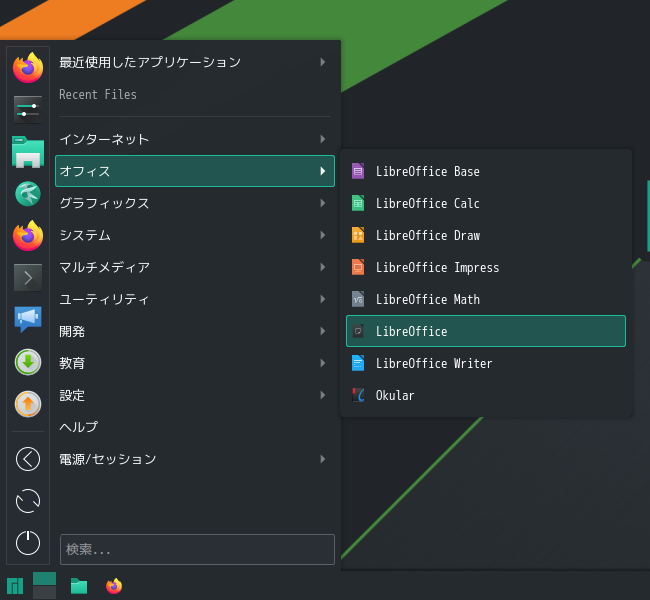Launch Firefox from the taskbar
The height and width of the screenshot is (600, 650).
[114, 586]
